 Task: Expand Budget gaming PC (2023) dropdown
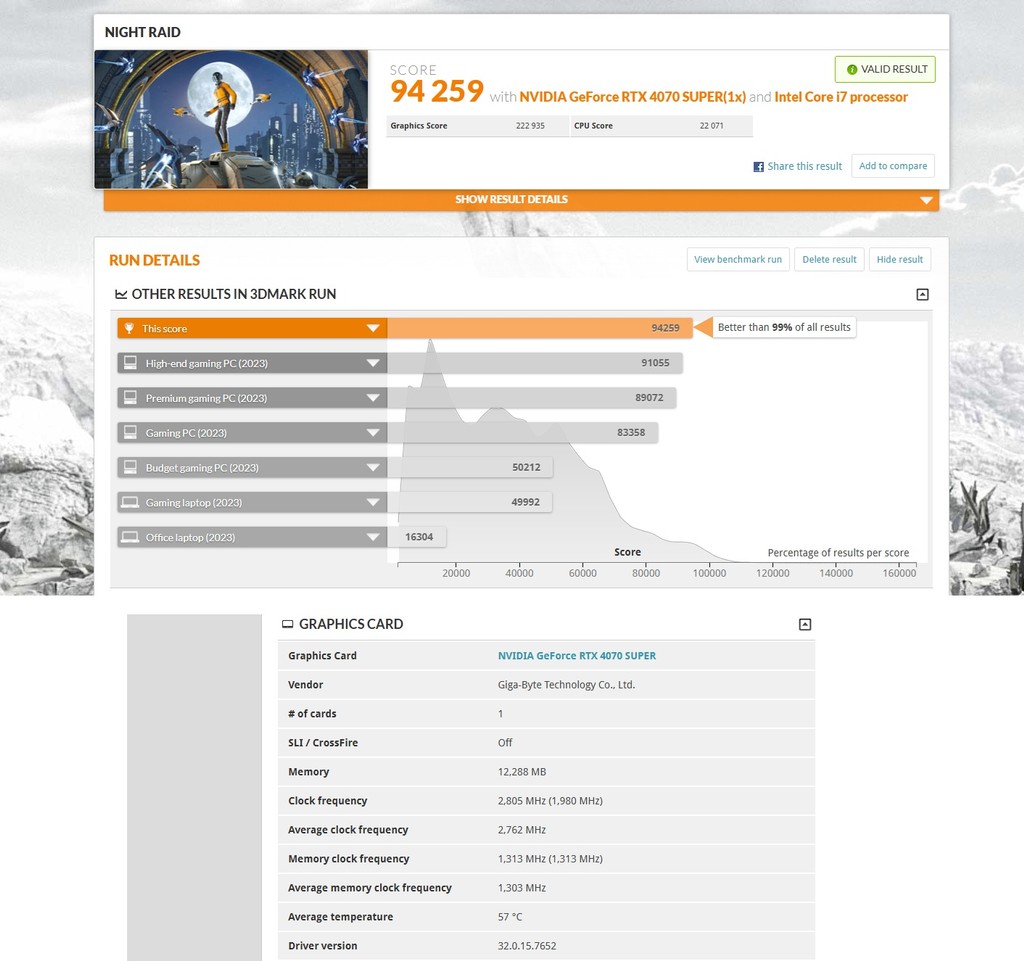coord(373,467)
